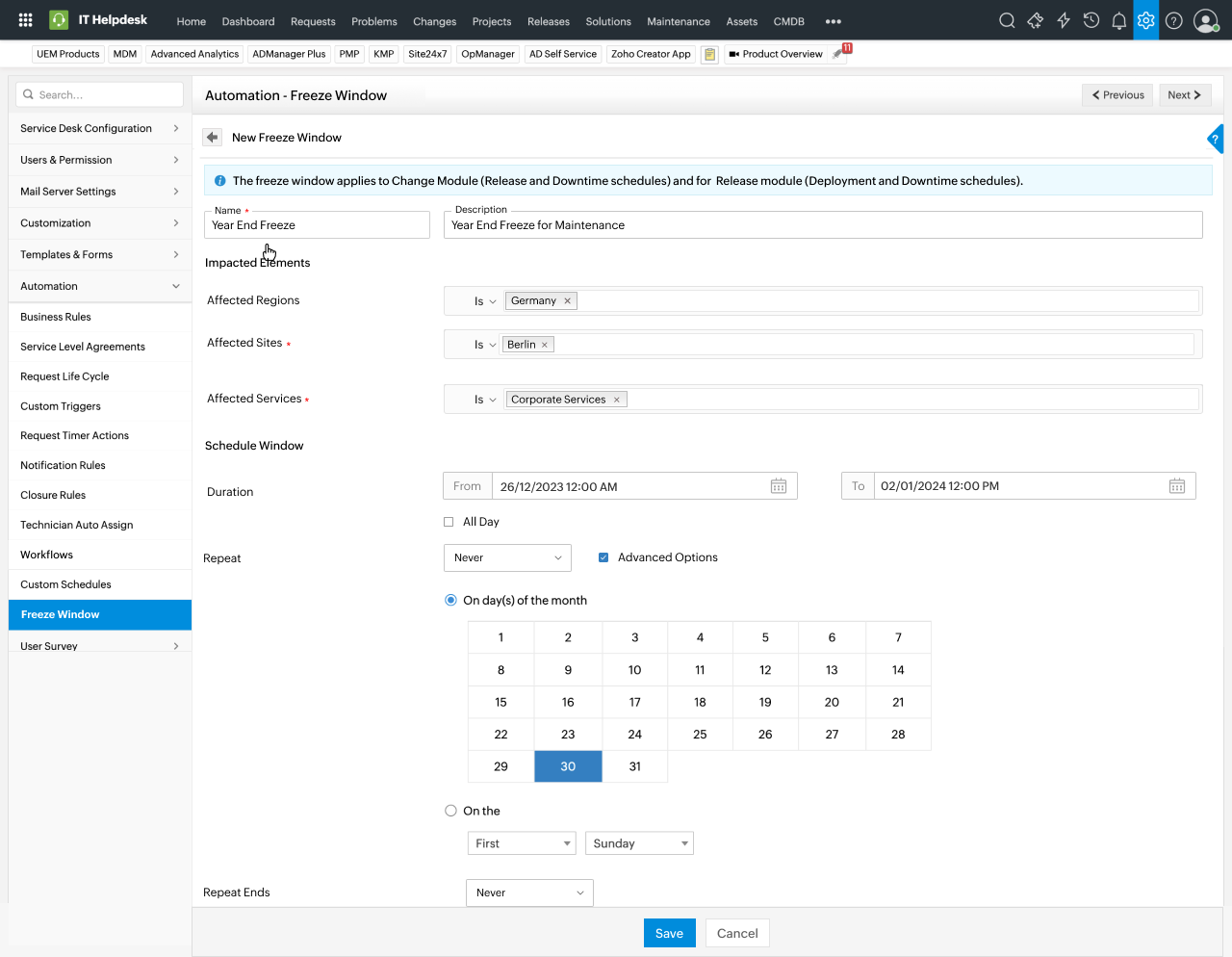The width and height of the screenshot is (1232, 957).
Task: Expand the Repeat Ends dropdown
Action: click(x=529, y=892)
